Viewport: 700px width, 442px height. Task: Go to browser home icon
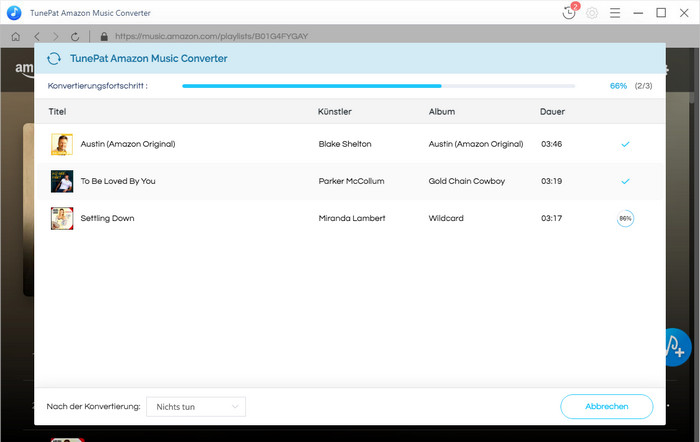[16, 37]
